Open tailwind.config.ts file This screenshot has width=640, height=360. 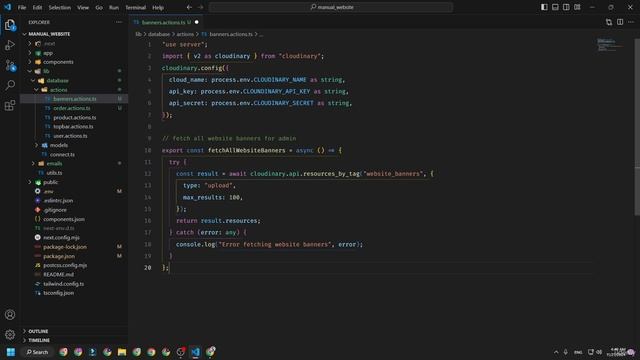tap(74, 284)
